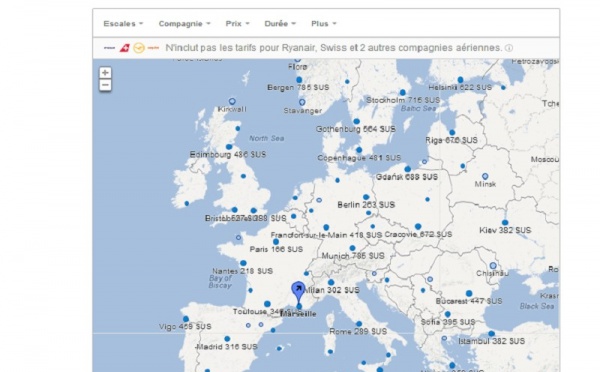The width and height of the screenshot is (600, 372).
Task: Click the Stavanger hollow marker
Action: pyautogui.click(x=302, y=102)
